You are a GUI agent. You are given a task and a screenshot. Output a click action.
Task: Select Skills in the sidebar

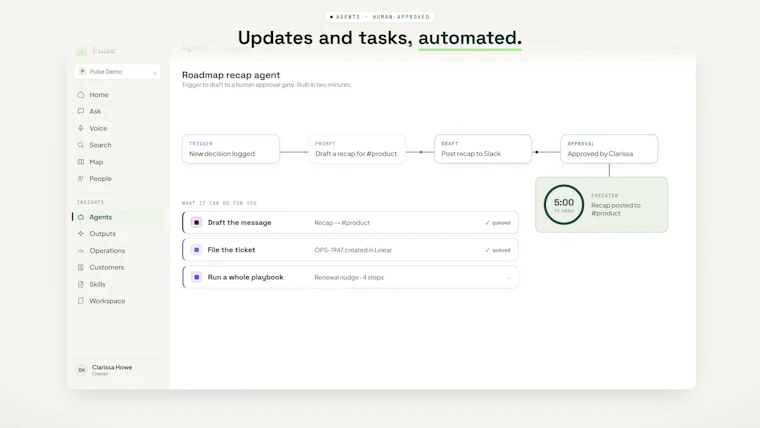[117, 284]
